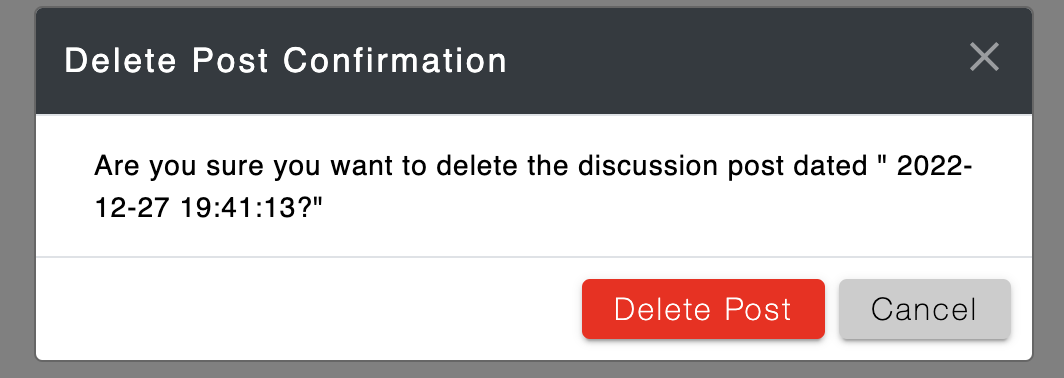Click the words Are you sure
This screenshot has width=1064, height=378.
180,167
